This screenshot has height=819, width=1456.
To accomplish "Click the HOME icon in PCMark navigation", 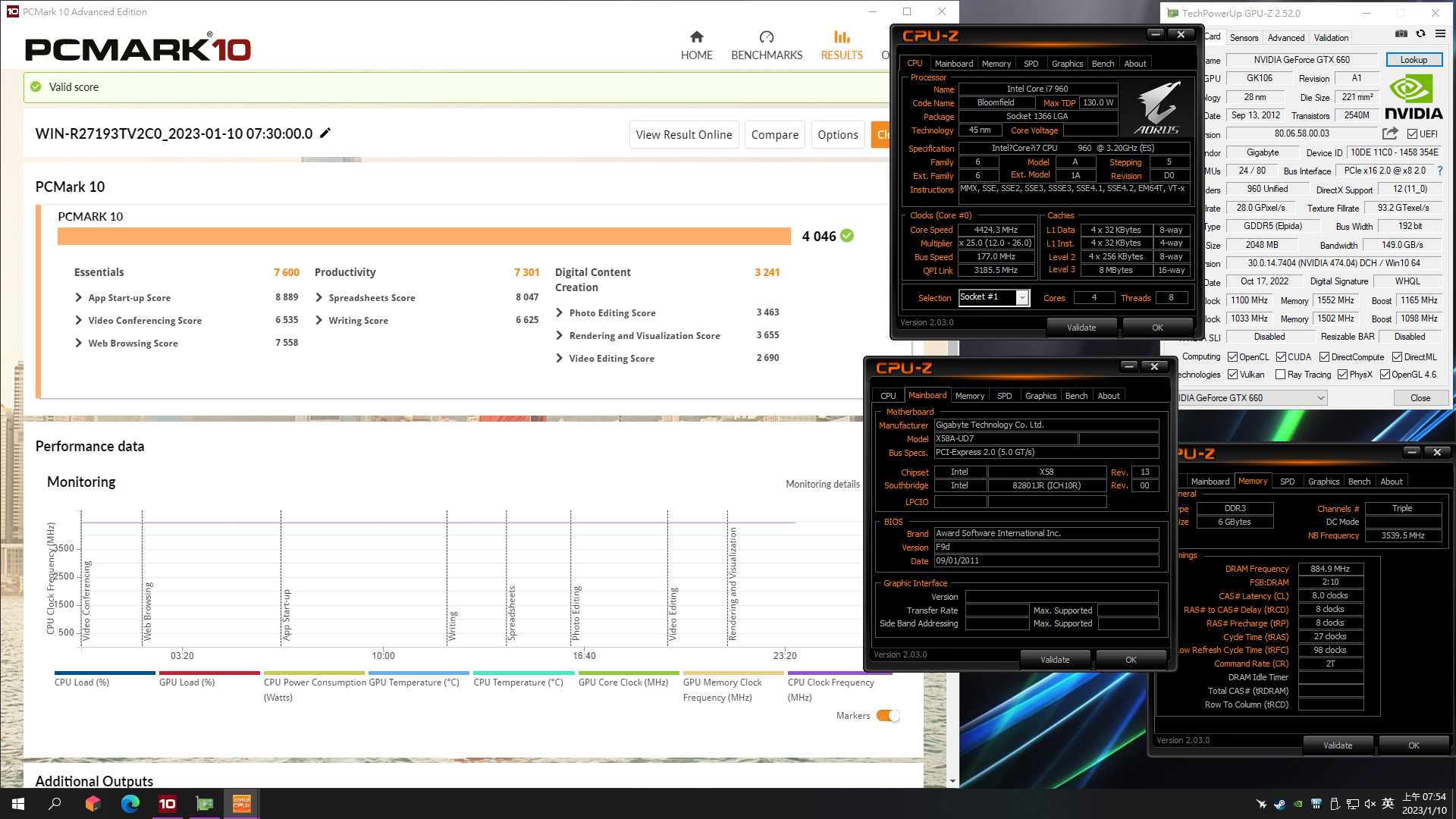I will point(696,36).
